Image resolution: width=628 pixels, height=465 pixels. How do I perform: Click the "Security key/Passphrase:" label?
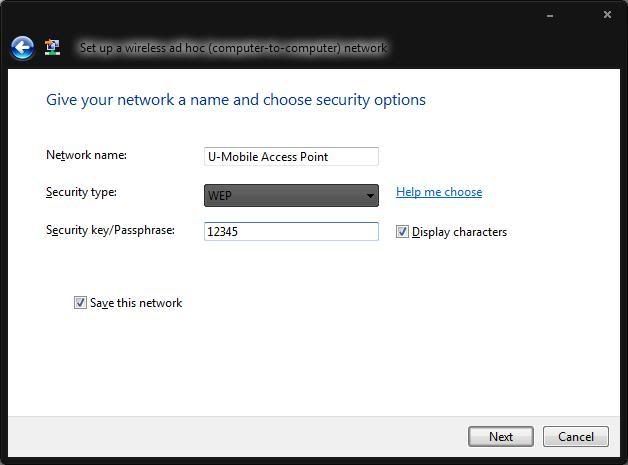(110, 230)
